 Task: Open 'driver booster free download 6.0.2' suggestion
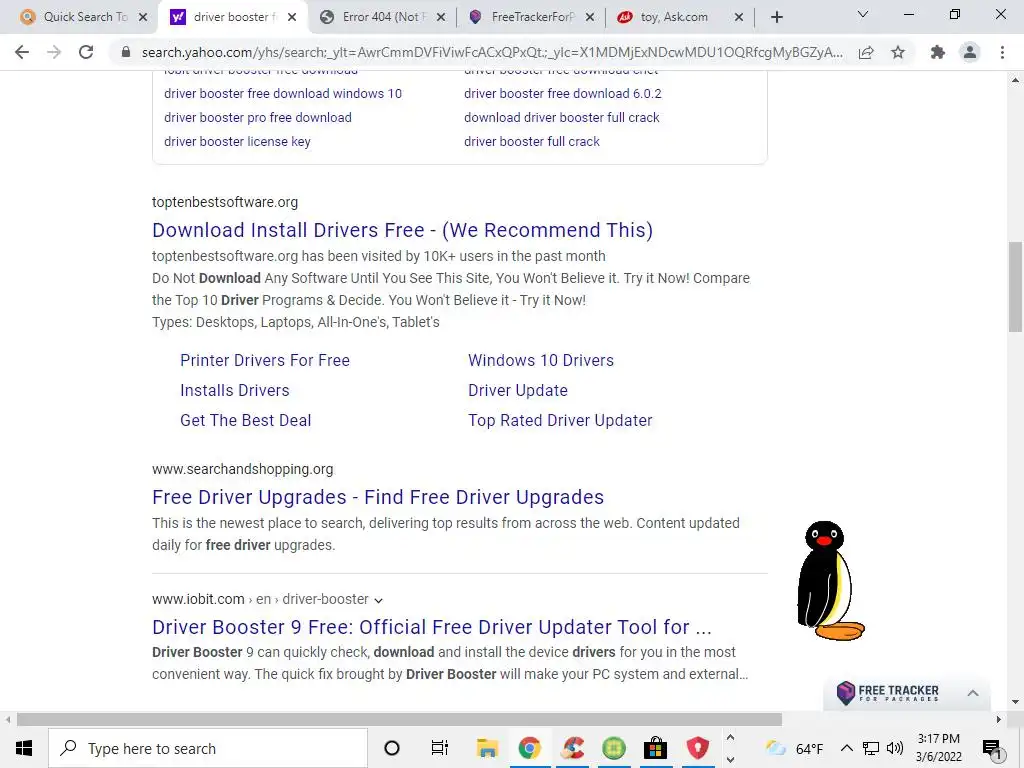point(562,93)
